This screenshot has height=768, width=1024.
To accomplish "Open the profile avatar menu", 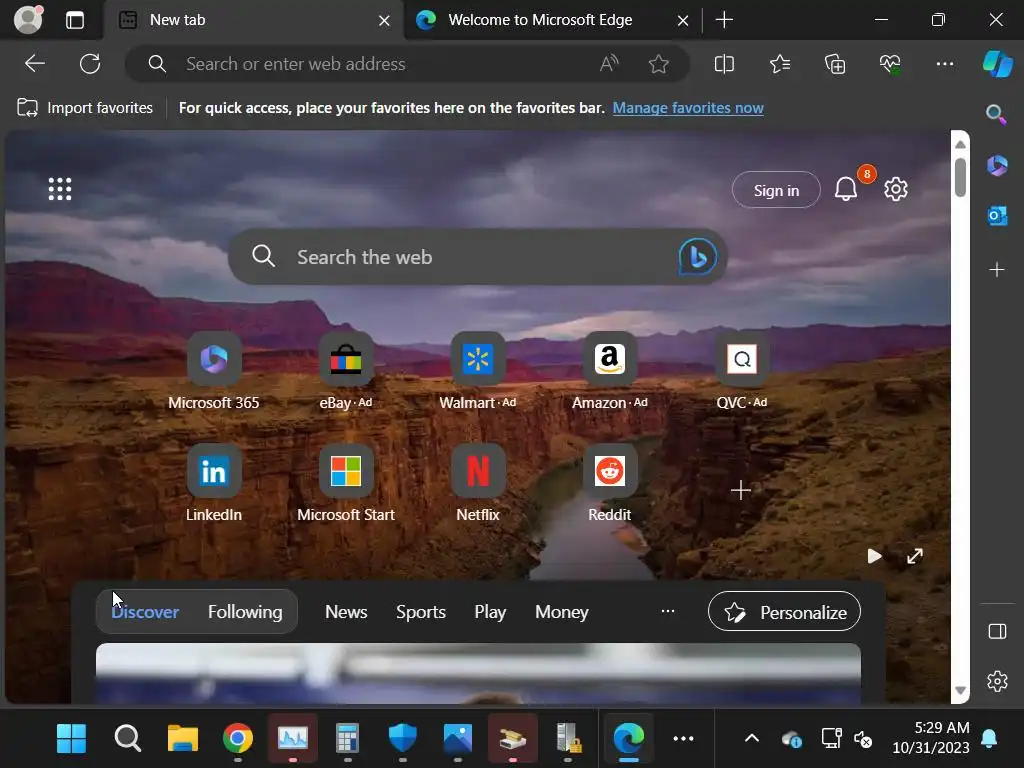I will click(x=29, y=20).
